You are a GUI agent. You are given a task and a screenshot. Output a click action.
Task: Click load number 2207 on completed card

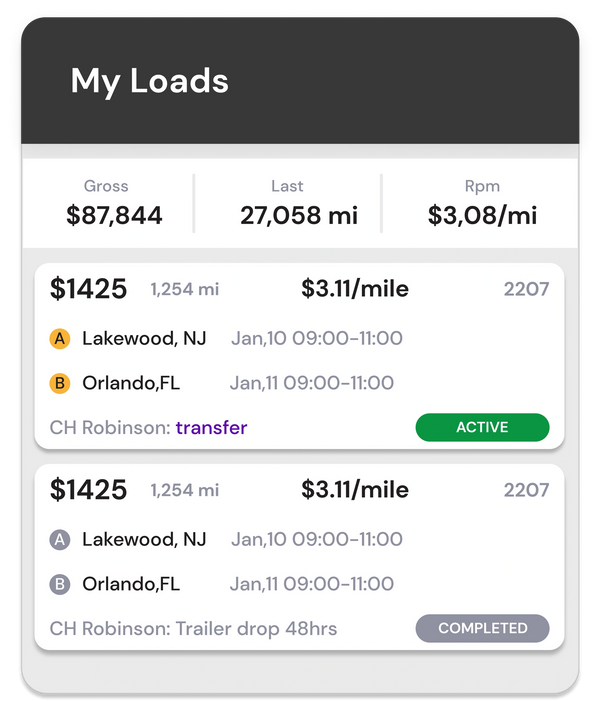[526, 490]
